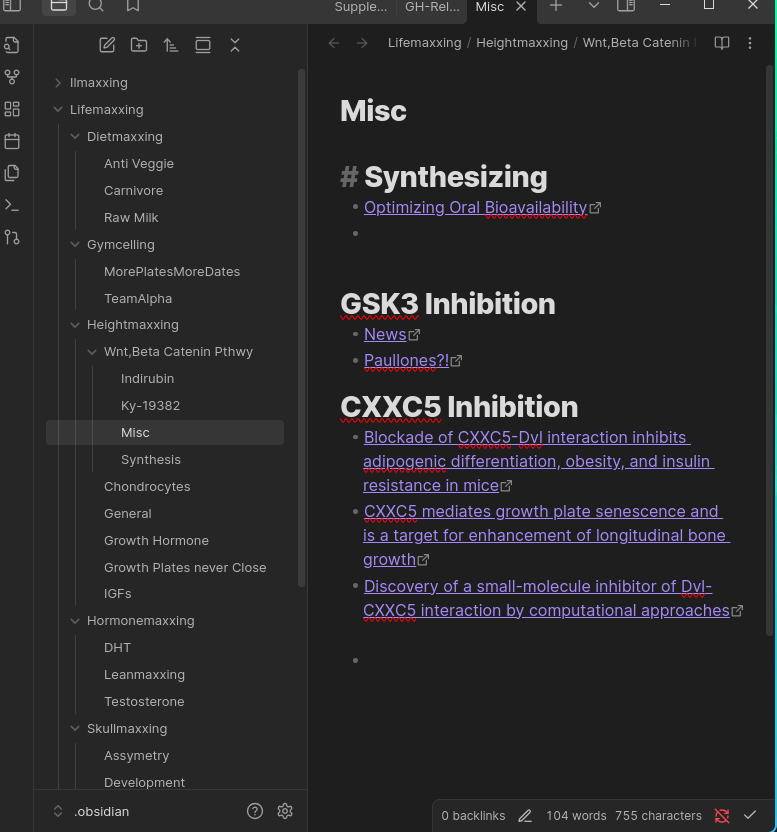The height and width of the screenshot is (832, 777).
Task: Open the daily note calendar icon
Action: pyautogui.click(x=12, y=141)
